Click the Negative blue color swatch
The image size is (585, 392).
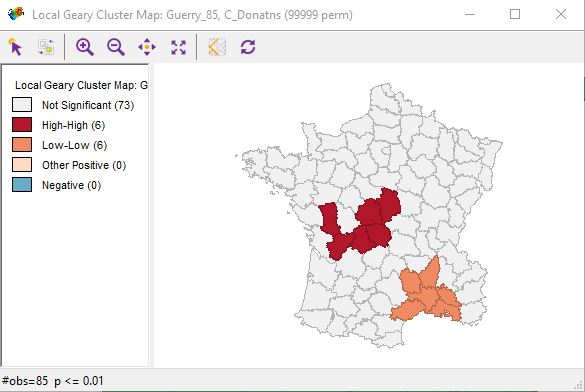(x=22, y=185)
